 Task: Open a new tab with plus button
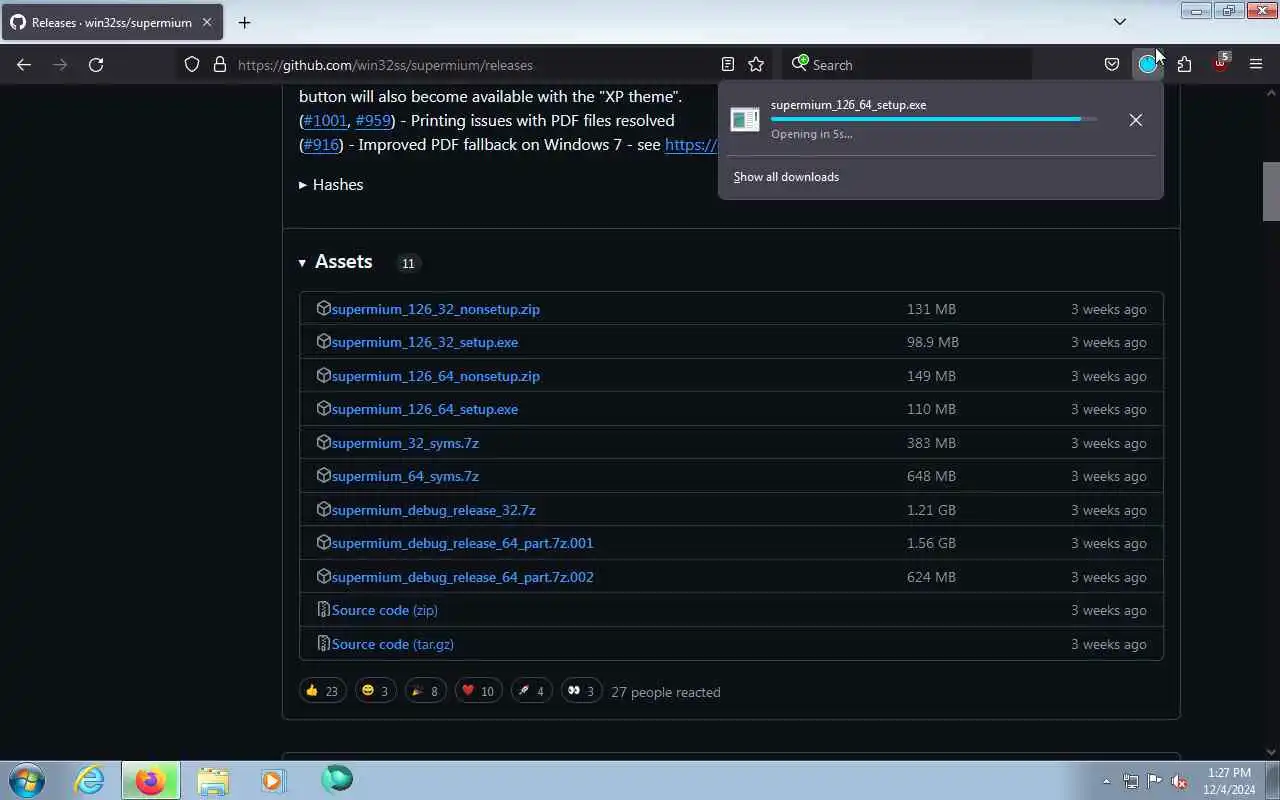point(244,22)
